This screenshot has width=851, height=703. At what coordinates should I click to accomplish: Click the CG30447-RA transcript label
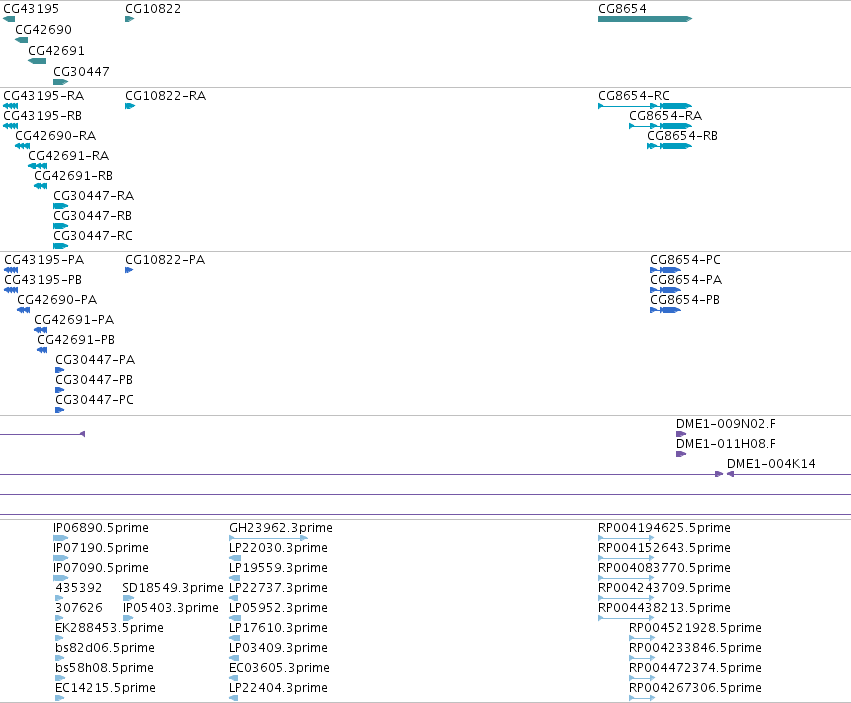(x=94, y=195)
